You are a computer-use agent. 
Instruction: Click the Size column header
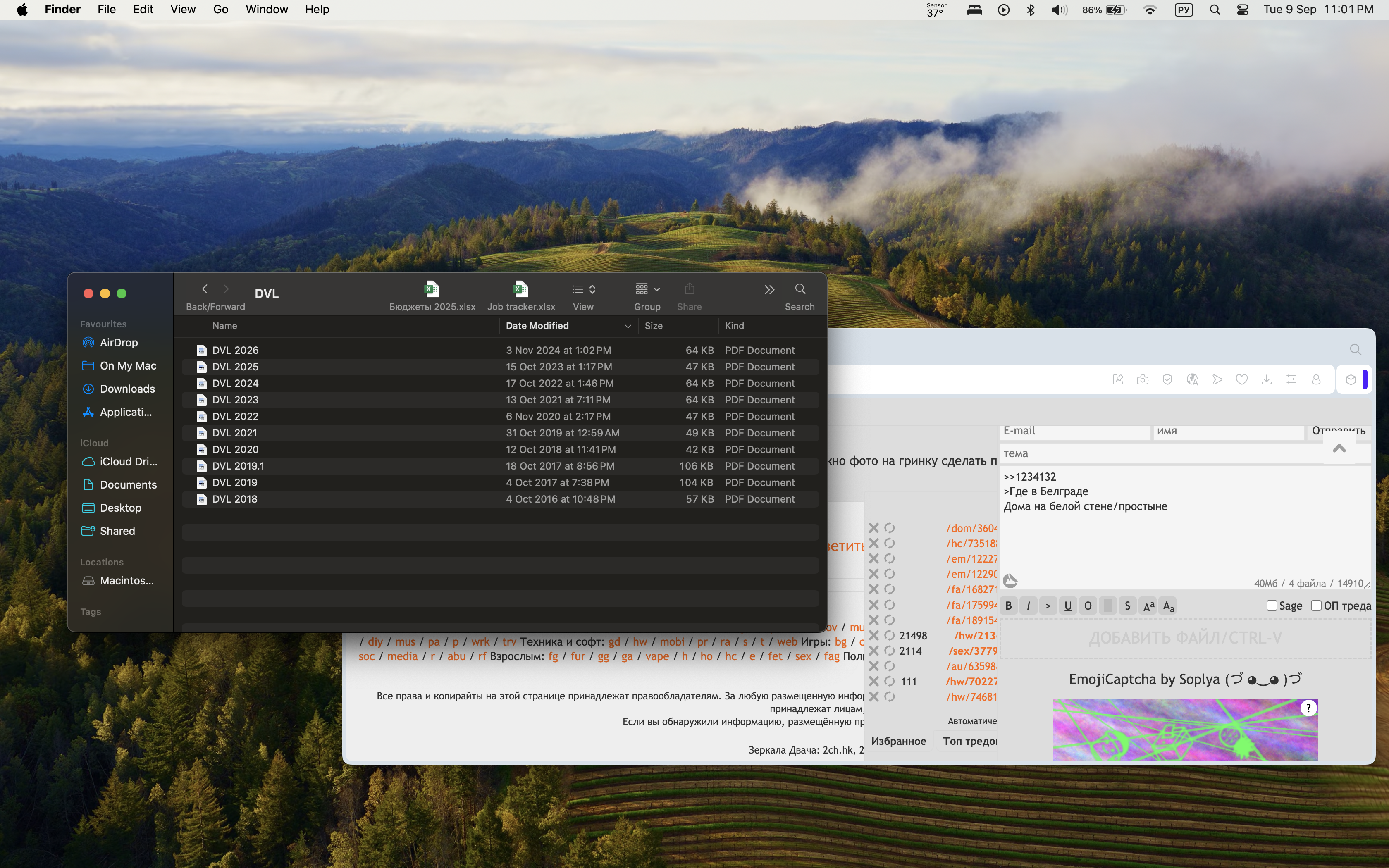coord(653,326)
